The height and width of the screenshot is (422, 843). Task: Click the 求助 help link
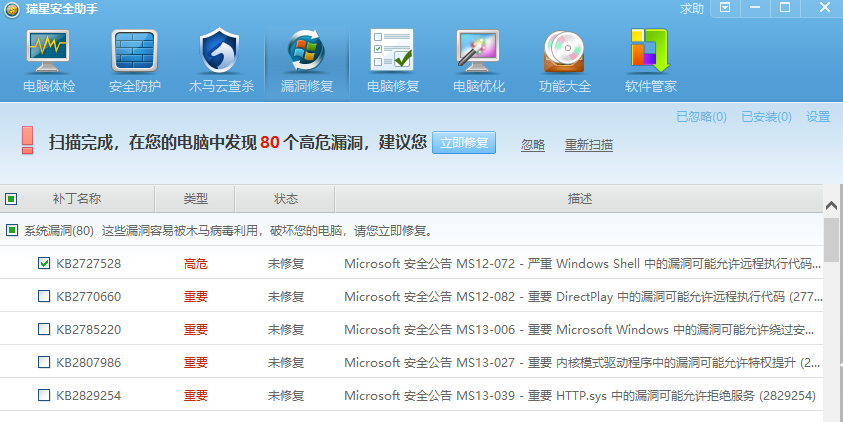point(691,9)
